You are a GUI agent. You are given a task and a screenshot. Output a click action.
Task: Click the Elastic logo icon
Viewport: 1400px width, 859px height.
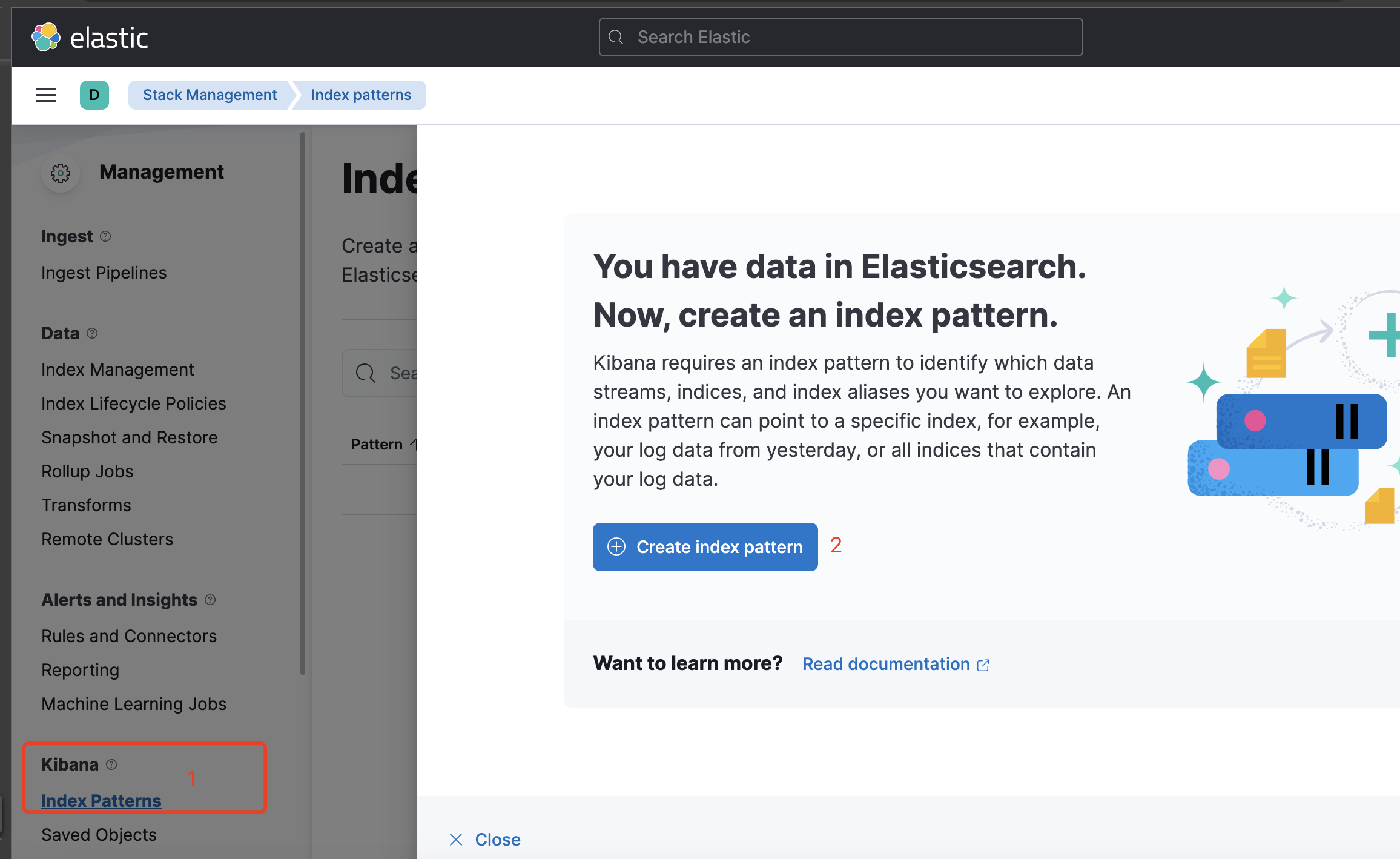46,38
